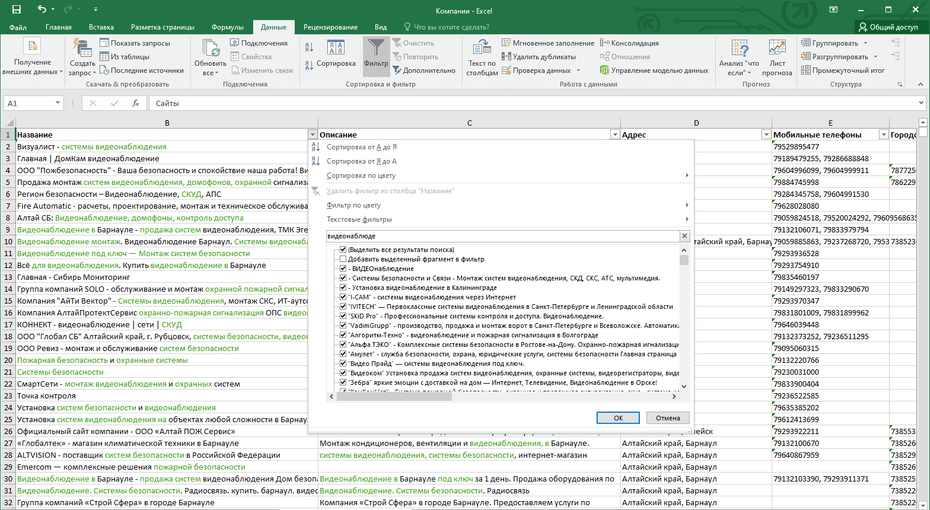930x510 pixels.
Task: Click Обновить все
Action: 210,57
